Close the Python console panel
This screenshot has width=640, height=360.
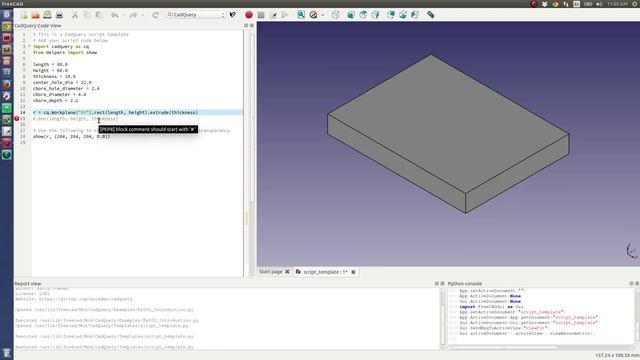coord(637,283)
